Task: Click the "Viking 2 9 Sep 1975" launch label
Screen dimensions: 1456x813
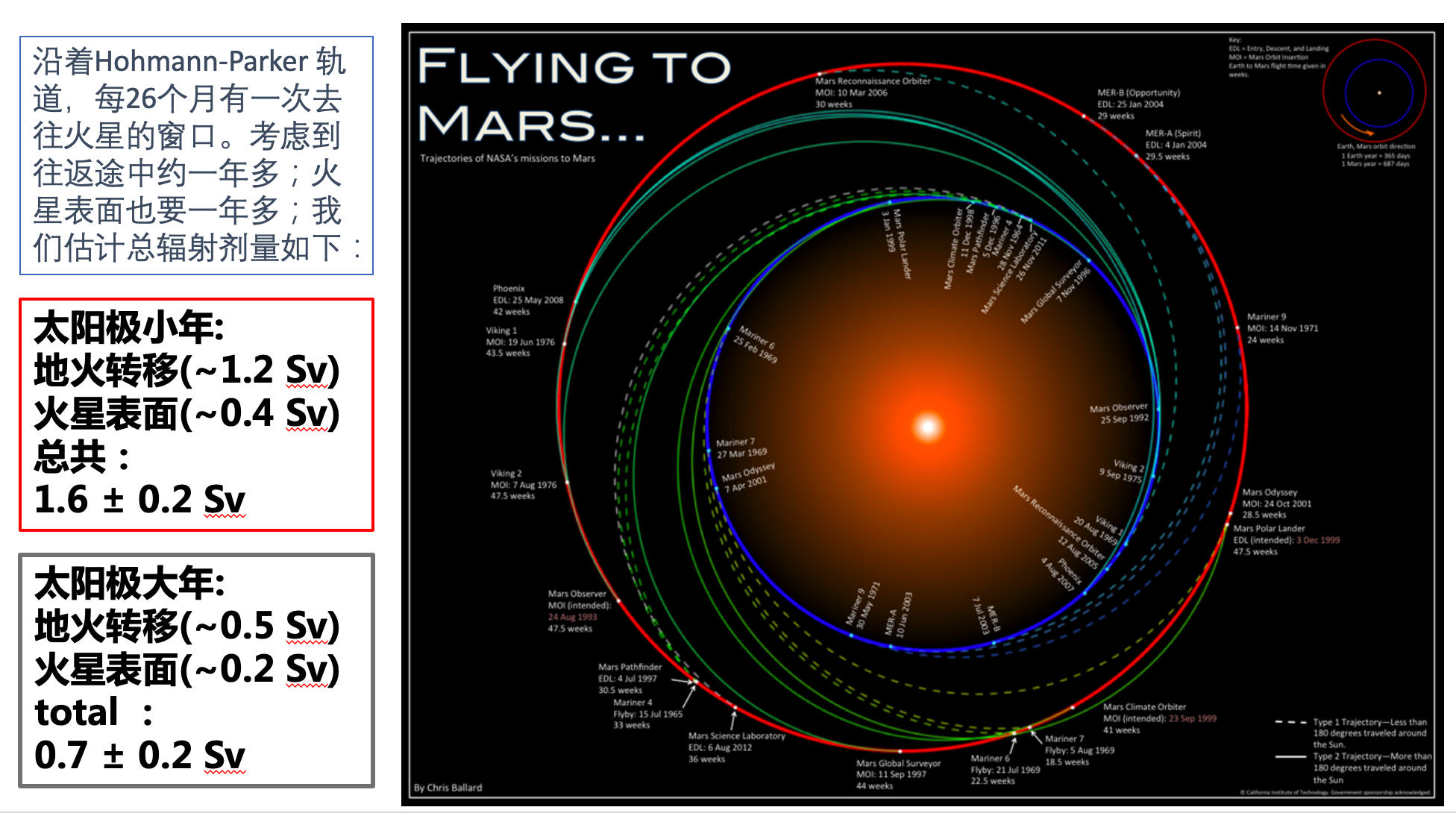Action: [x=1121, y=471]
